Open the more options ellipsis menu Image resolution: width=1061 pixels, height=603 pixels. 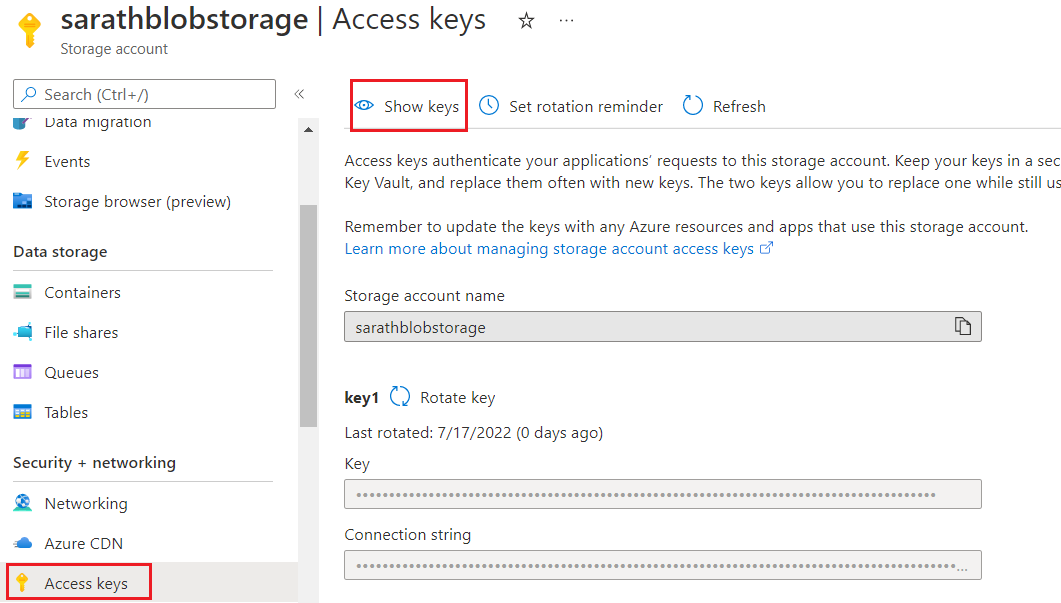pos(567,21)
